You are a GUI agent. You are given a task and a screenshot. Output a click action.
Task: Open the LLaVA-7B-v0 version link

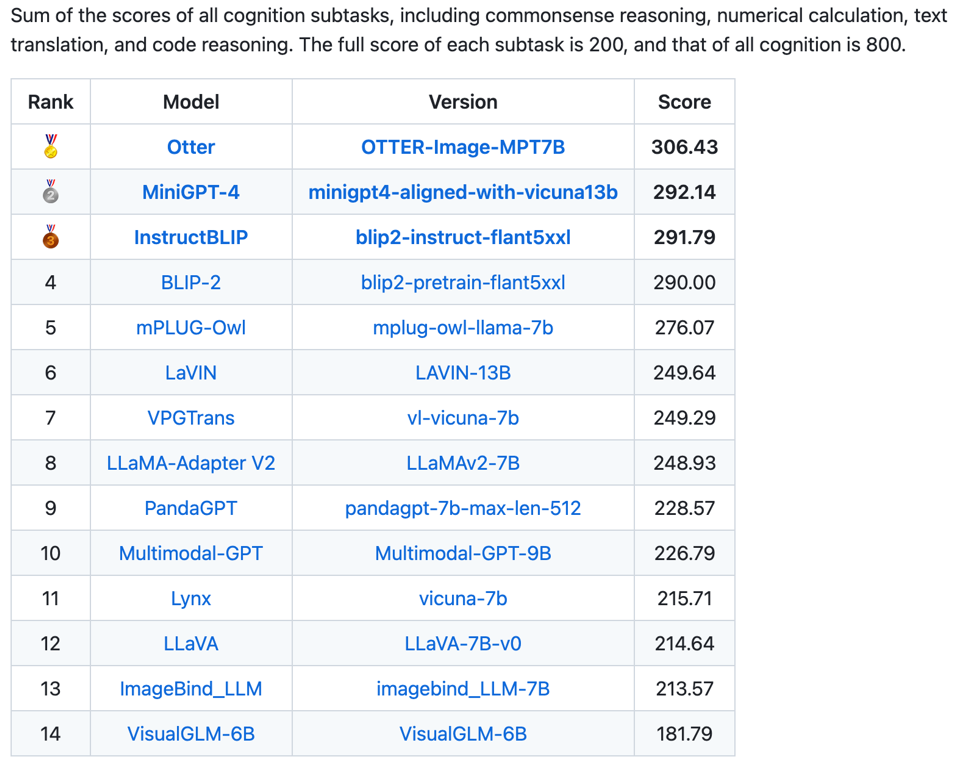click(463, 643)
